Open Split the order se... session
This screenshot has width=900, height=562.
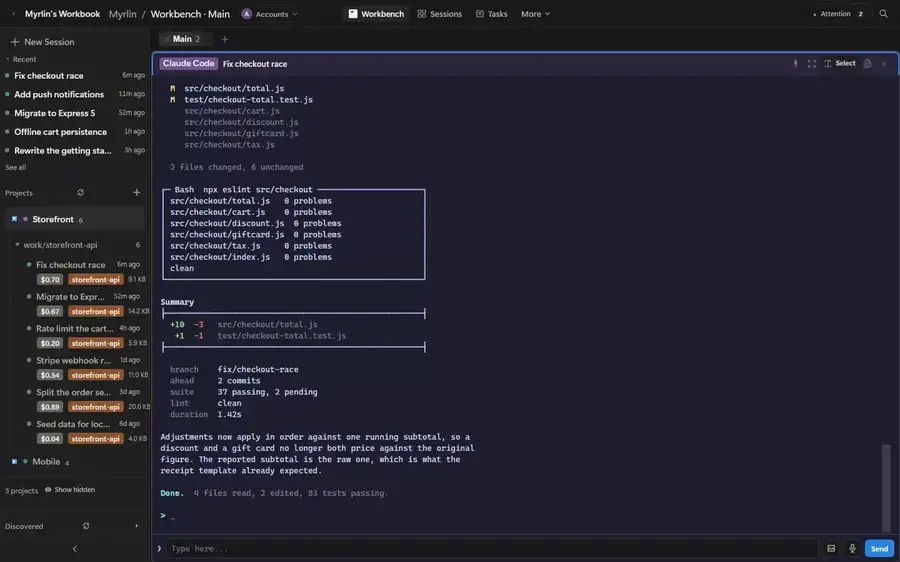click(73, 393)
